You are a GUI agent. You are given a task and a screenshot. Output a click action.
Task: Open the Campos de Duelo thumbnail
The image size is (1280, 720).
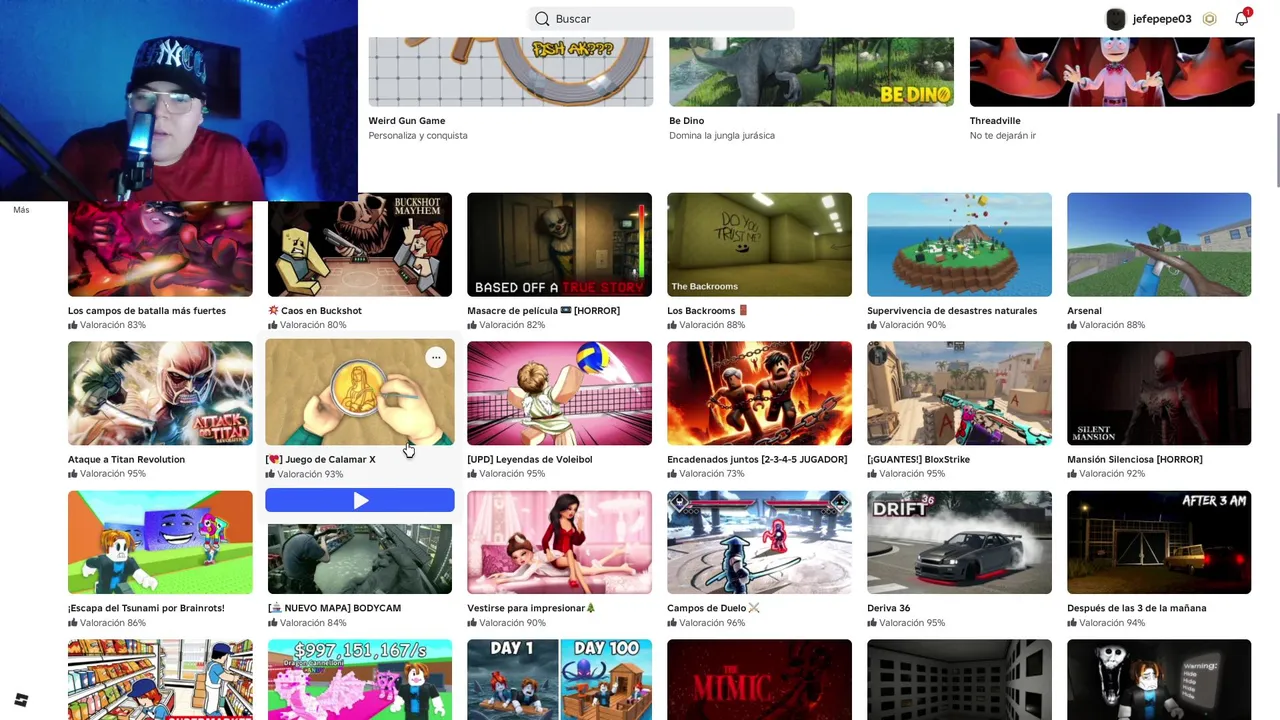tap(759, 542)
